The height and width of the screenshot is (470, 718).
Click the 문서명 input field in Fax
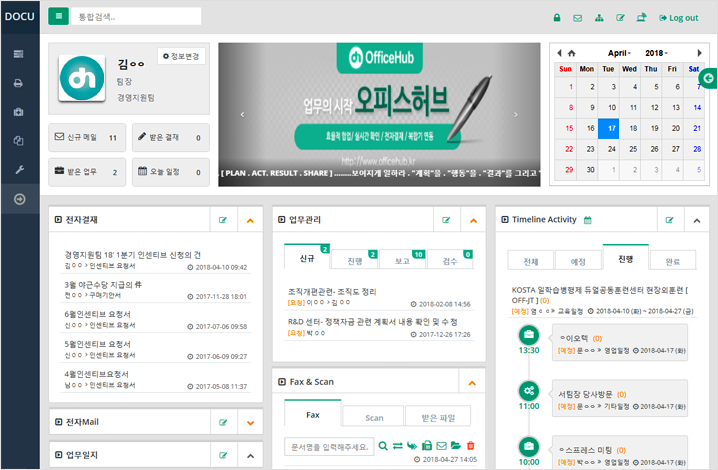tap(329, 446)
